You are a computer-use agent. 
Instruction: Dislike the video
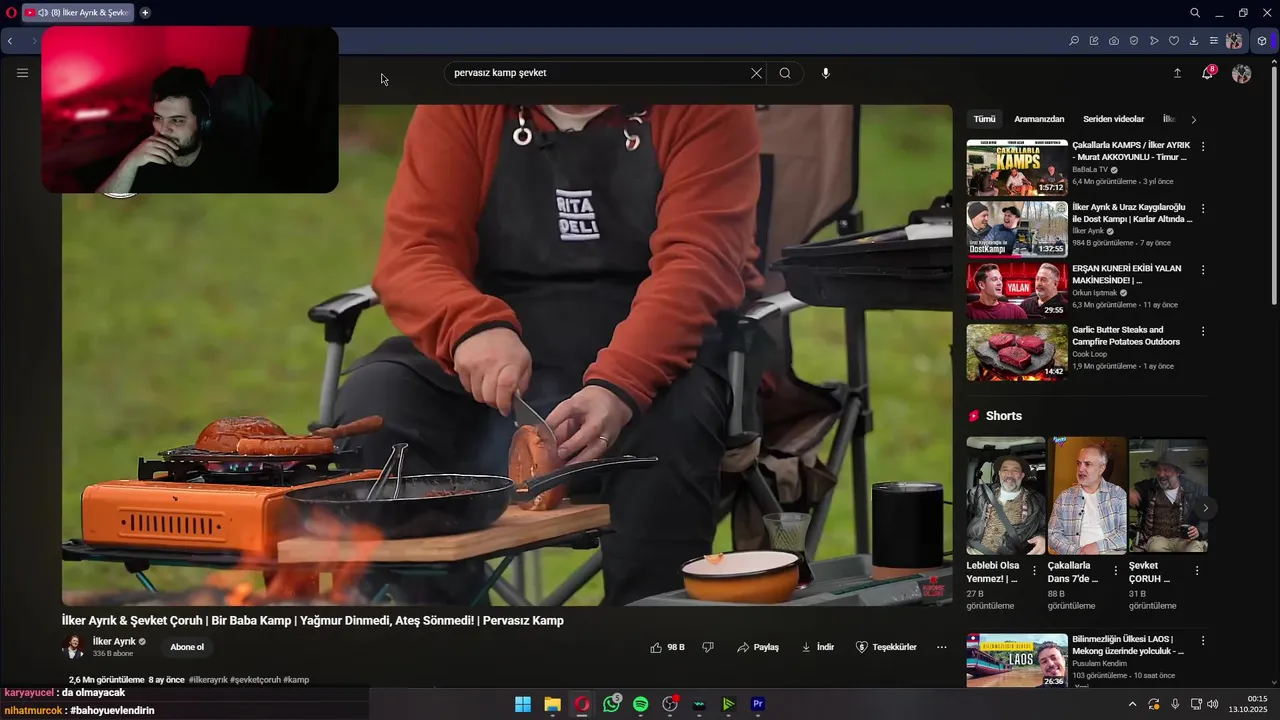[708, 647]
